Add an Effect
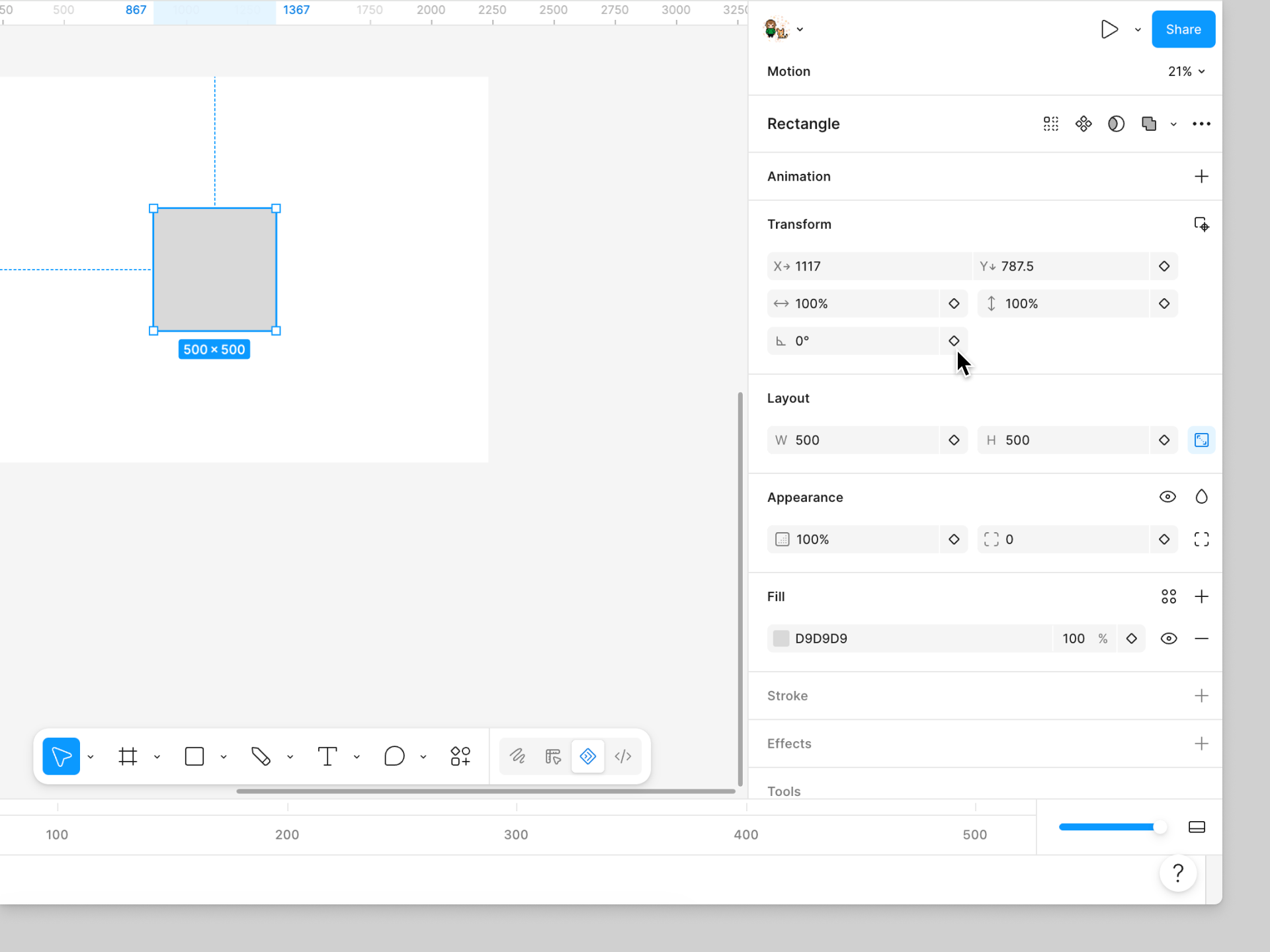1270x952 pixels. 1201,744
